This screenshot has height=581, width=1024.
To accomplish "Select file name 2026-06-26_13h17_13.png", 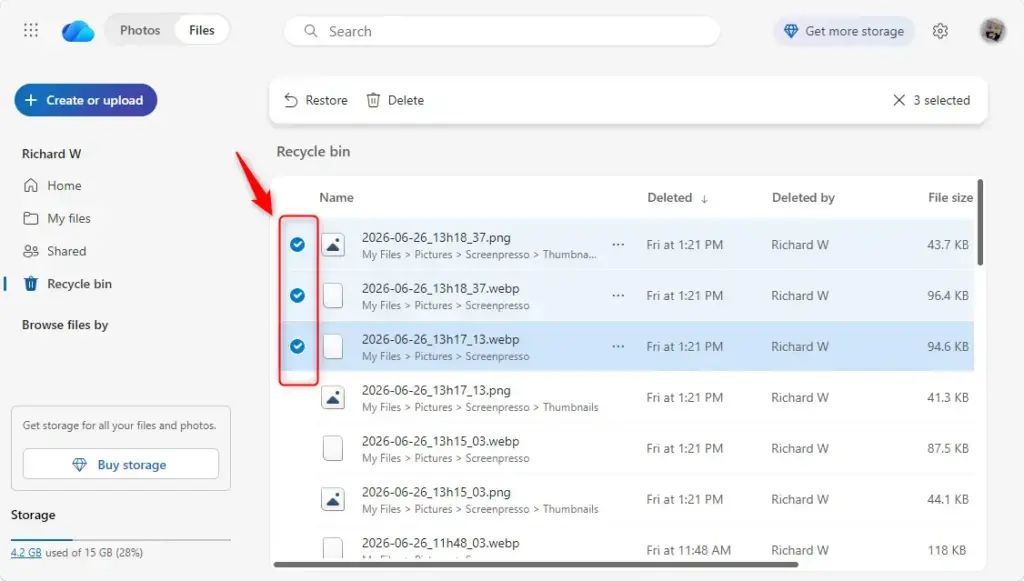I will point(436,390).
